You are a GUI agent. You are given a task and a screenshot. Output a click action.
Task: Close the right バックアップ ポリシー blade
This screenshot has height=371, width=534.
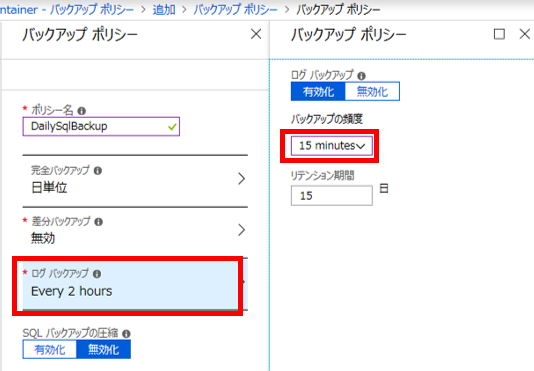524,34
